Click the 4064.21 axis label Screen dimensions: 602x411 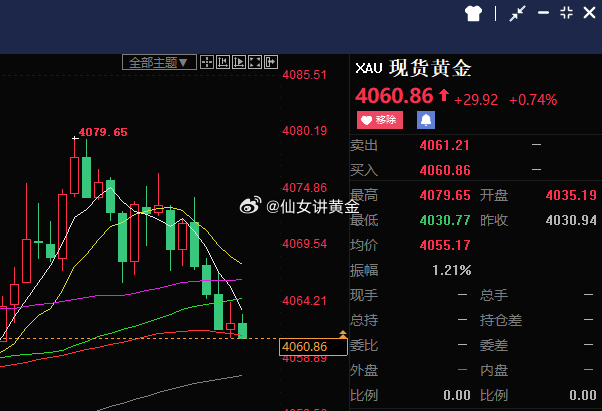pos(304,300)
